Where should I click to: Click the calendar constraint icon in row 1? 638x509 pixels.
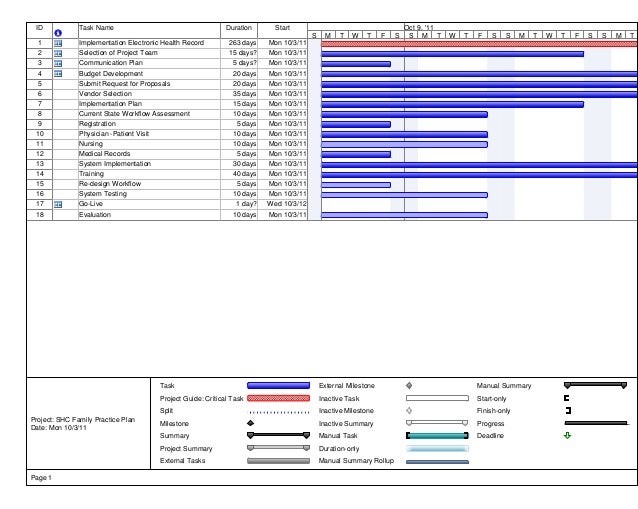pos(58,43)
